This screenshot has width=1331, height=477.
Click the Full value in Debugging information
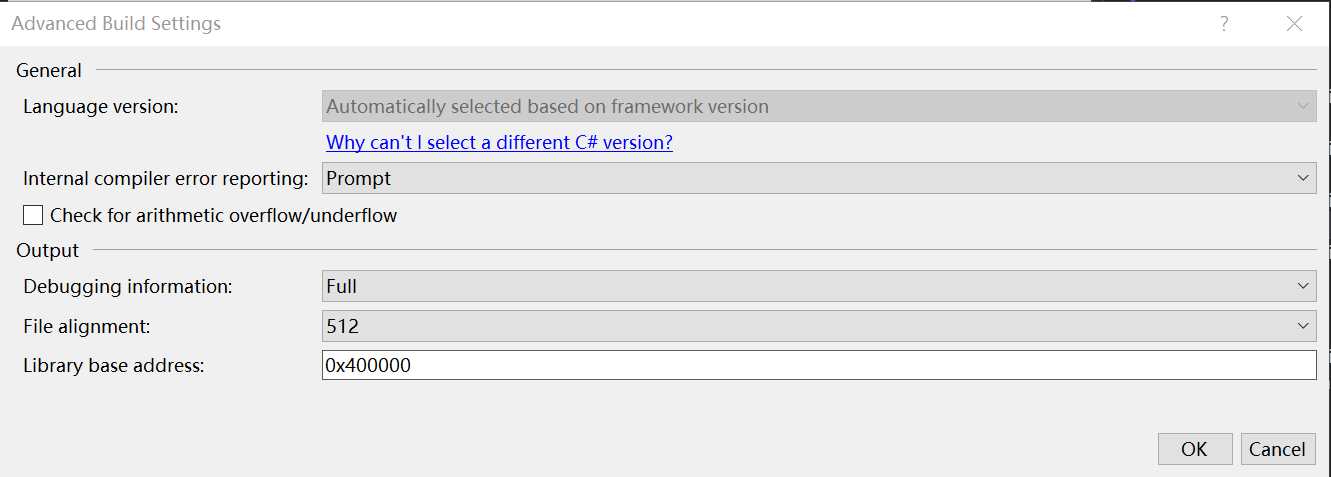[342, 286]
